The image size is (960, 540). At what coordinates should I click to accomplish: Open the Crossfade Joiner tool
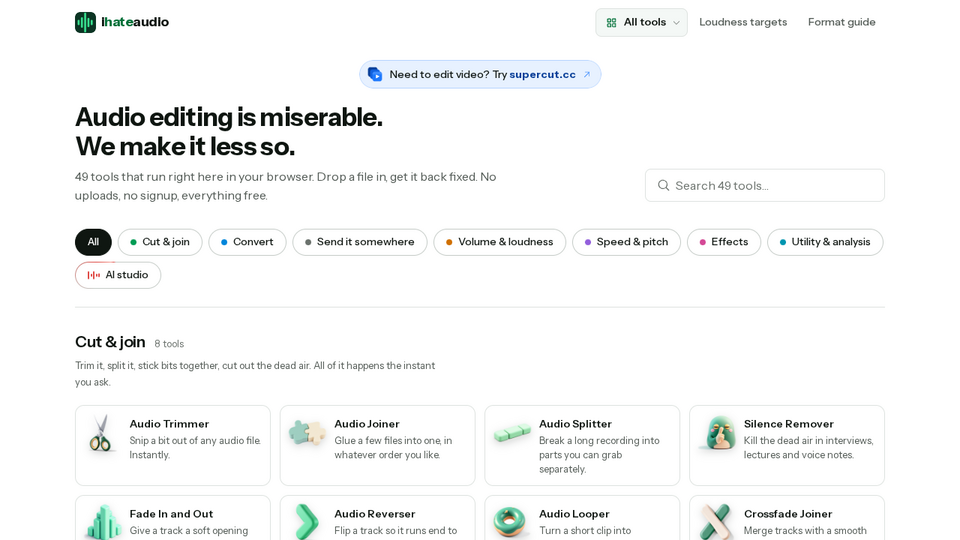pos(787,518)
